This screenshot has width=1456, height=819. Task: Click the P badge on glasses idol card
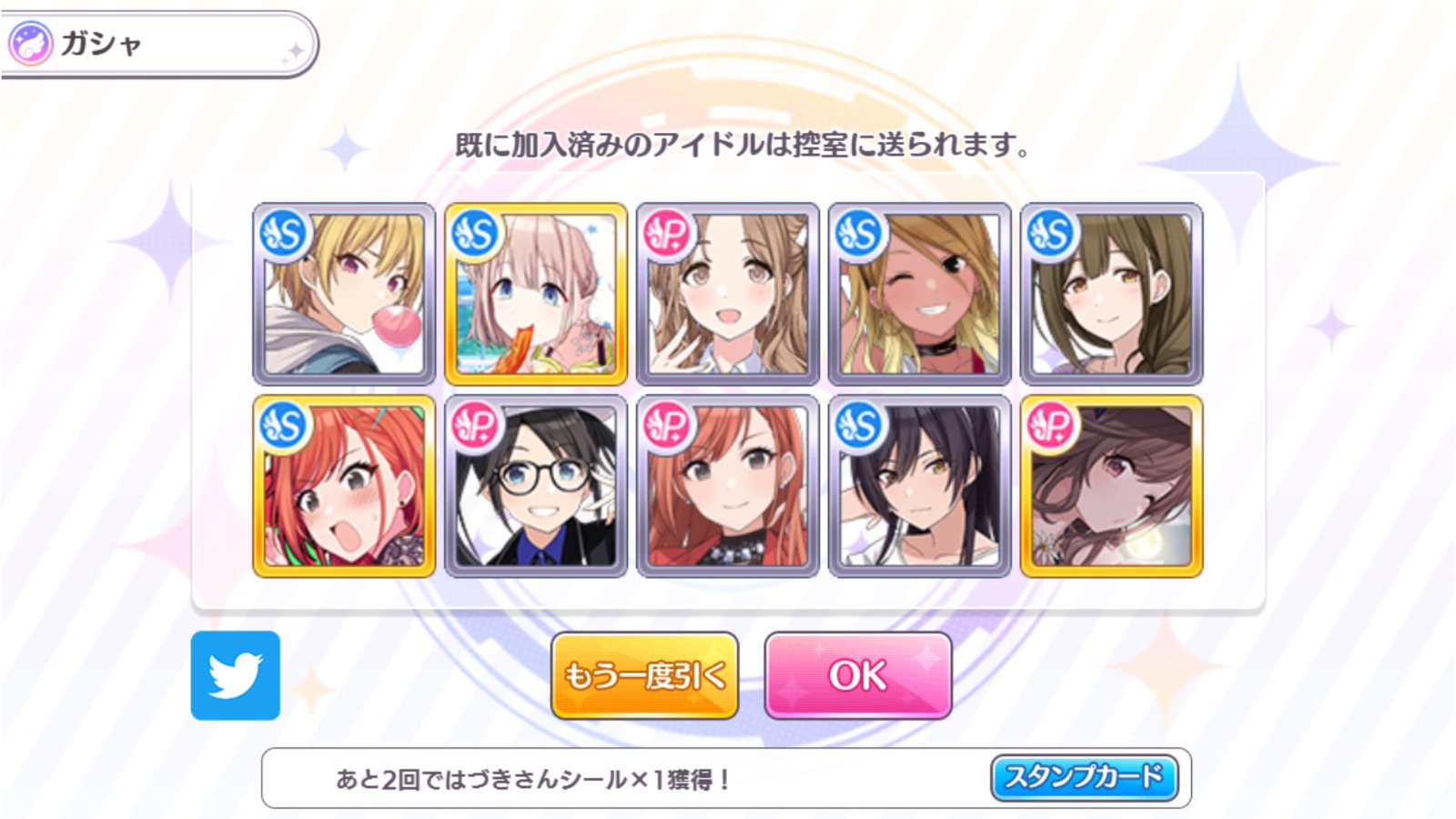point(477,426)
